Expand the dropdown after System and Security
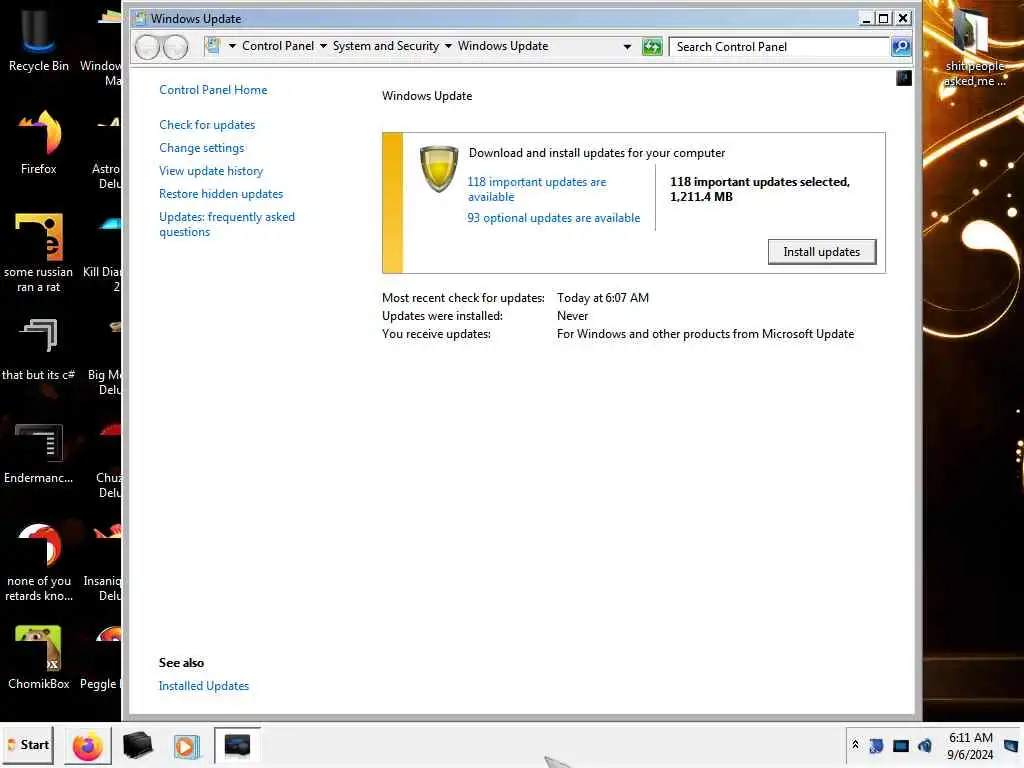This screenshot has width=1024, height=768. [x=448, y=46]
